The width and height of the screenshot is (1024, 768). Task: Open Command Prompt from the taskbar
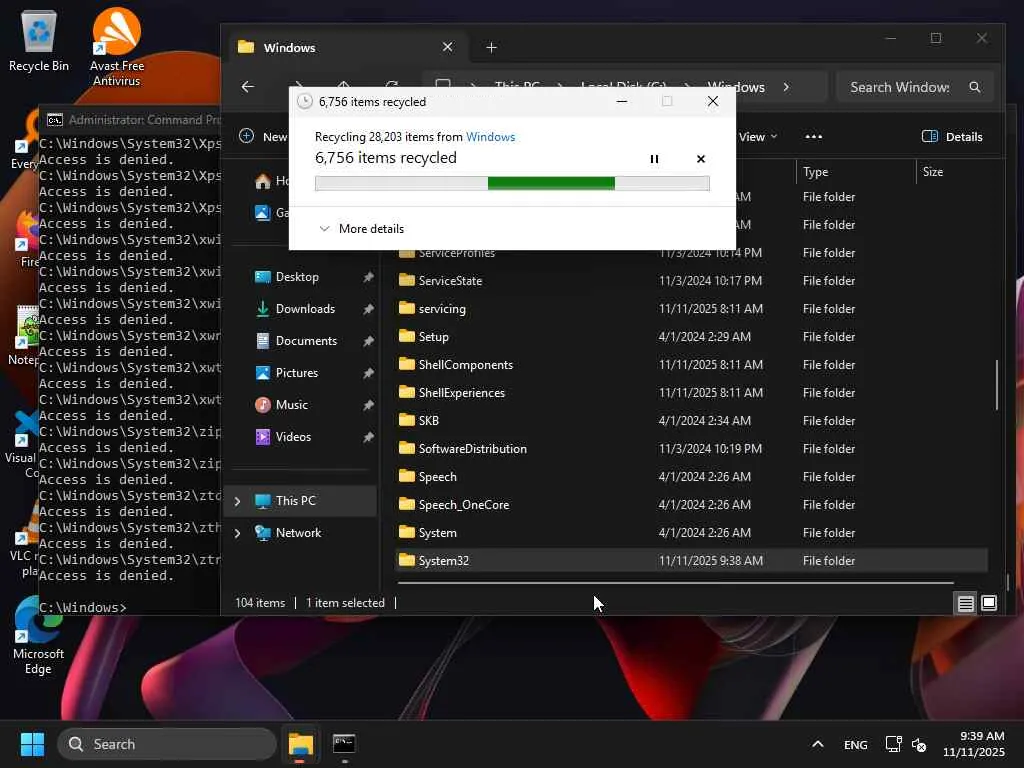(344, 744)
